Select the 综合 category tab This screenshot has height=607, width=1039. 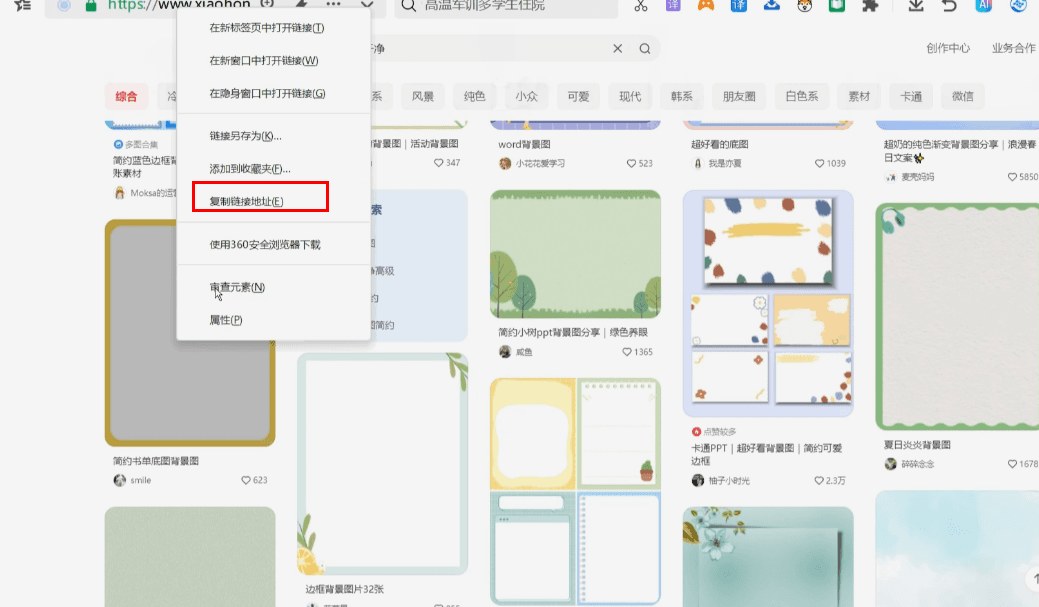pyautogui.click(x=126, y=97)
